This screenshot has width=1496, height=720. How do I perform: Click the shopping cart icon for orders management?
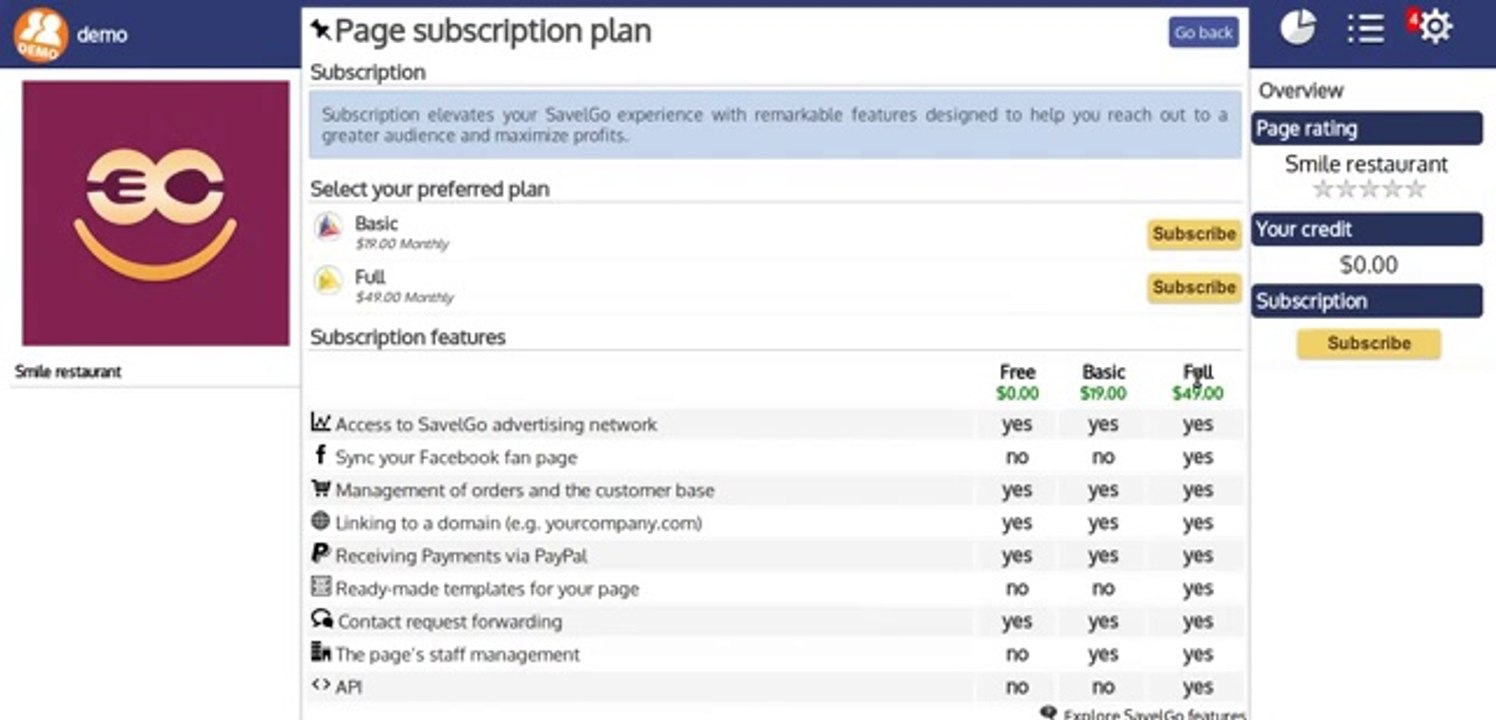(x=321, y=488)
